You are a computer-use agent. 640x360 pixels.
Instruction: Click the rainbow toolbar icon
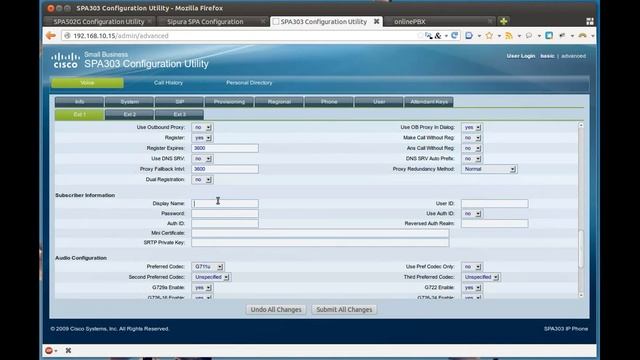click(582, 36)
